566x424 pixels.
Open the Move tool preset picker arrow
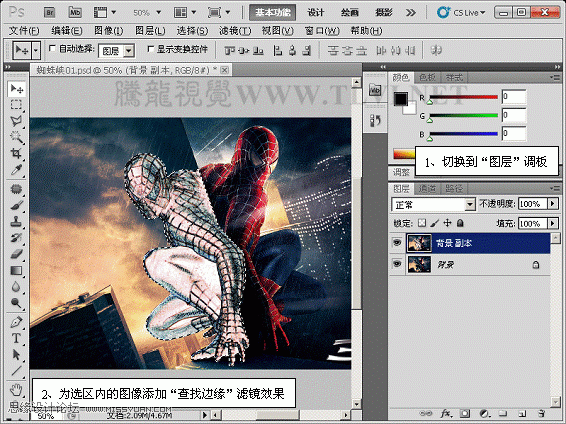(35, 50)
